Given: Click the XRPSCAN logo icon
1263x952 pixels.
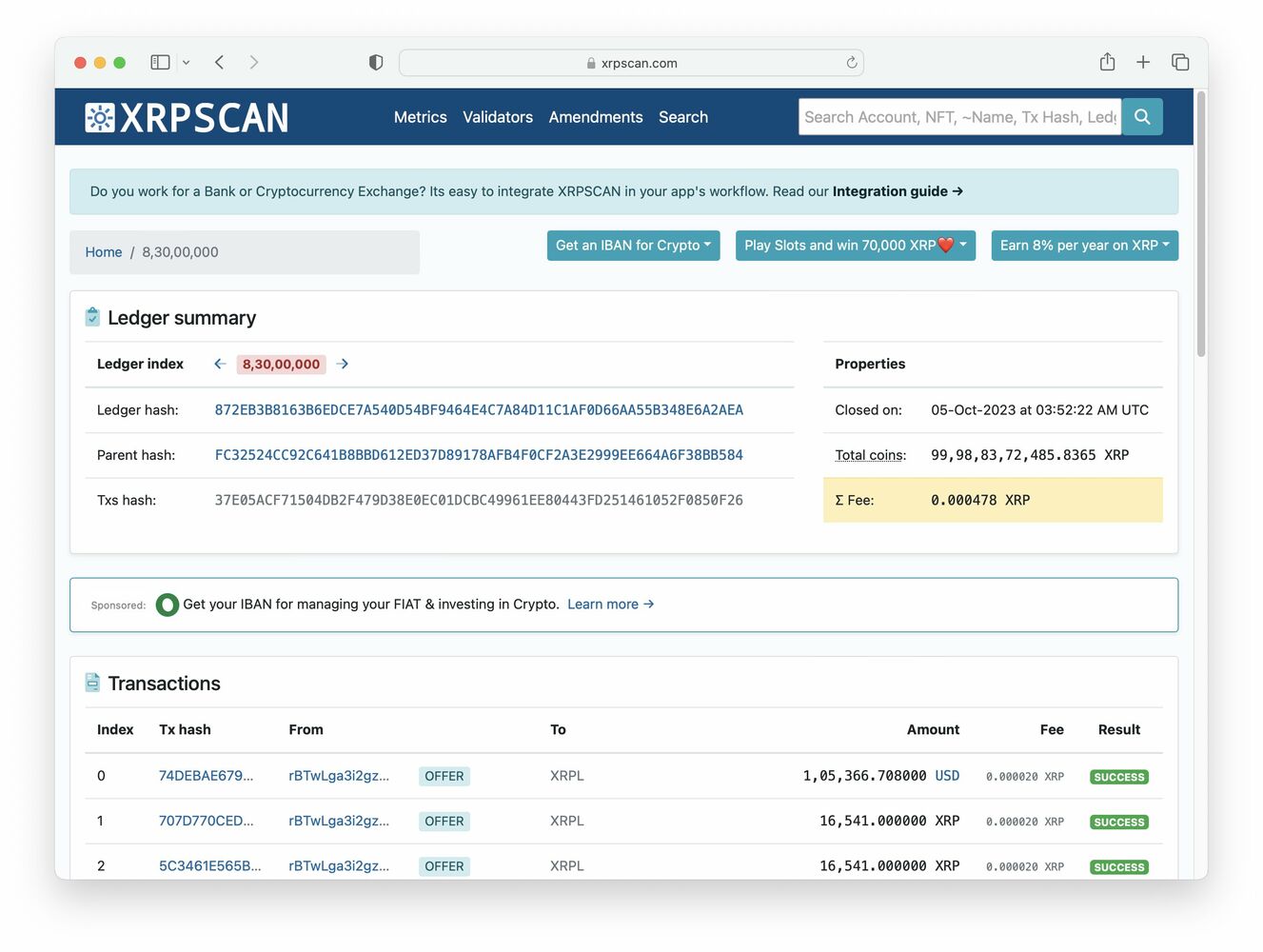Looking at the screenshot, I should tap(100, 118).
